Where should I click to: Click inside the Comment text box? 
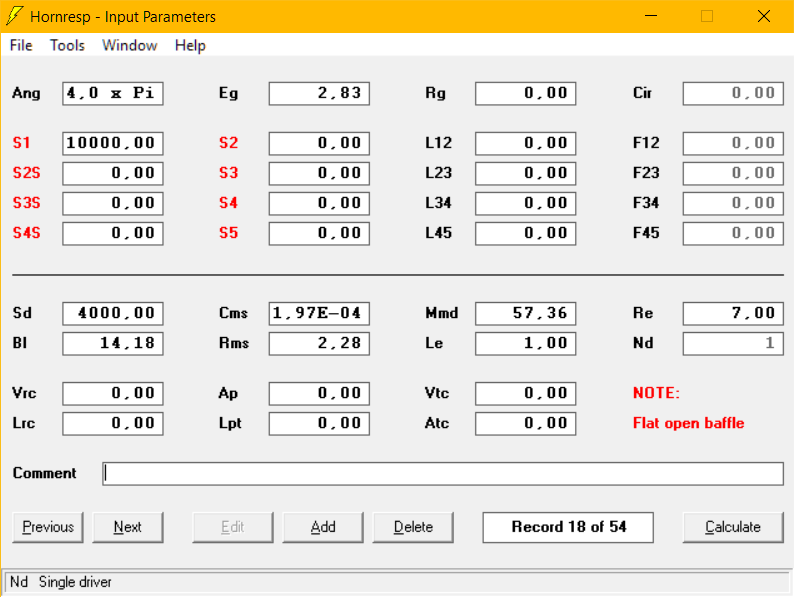[443, 473]
